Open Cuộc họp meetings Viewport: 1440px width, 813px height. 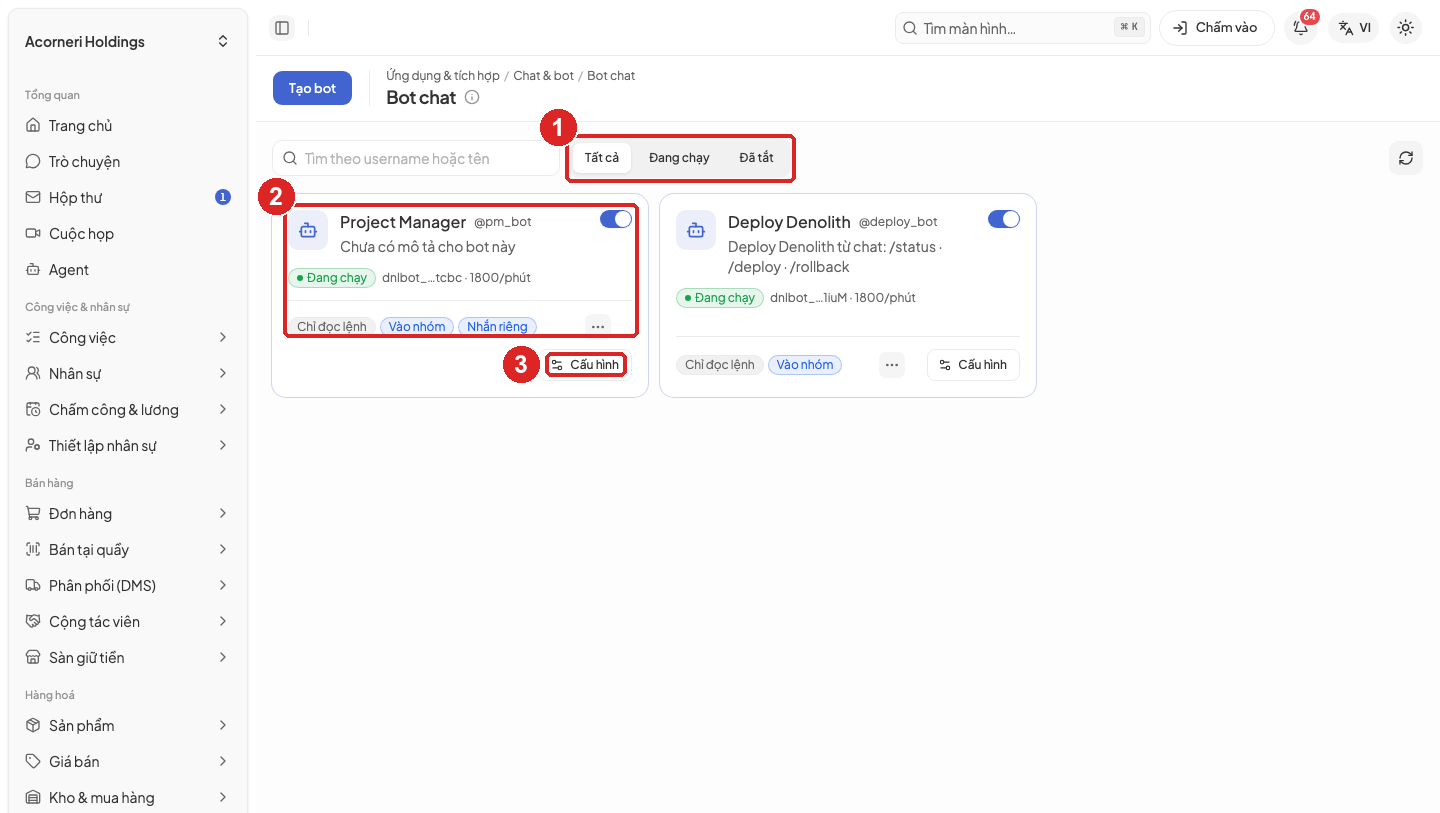(x=128, y=234)
